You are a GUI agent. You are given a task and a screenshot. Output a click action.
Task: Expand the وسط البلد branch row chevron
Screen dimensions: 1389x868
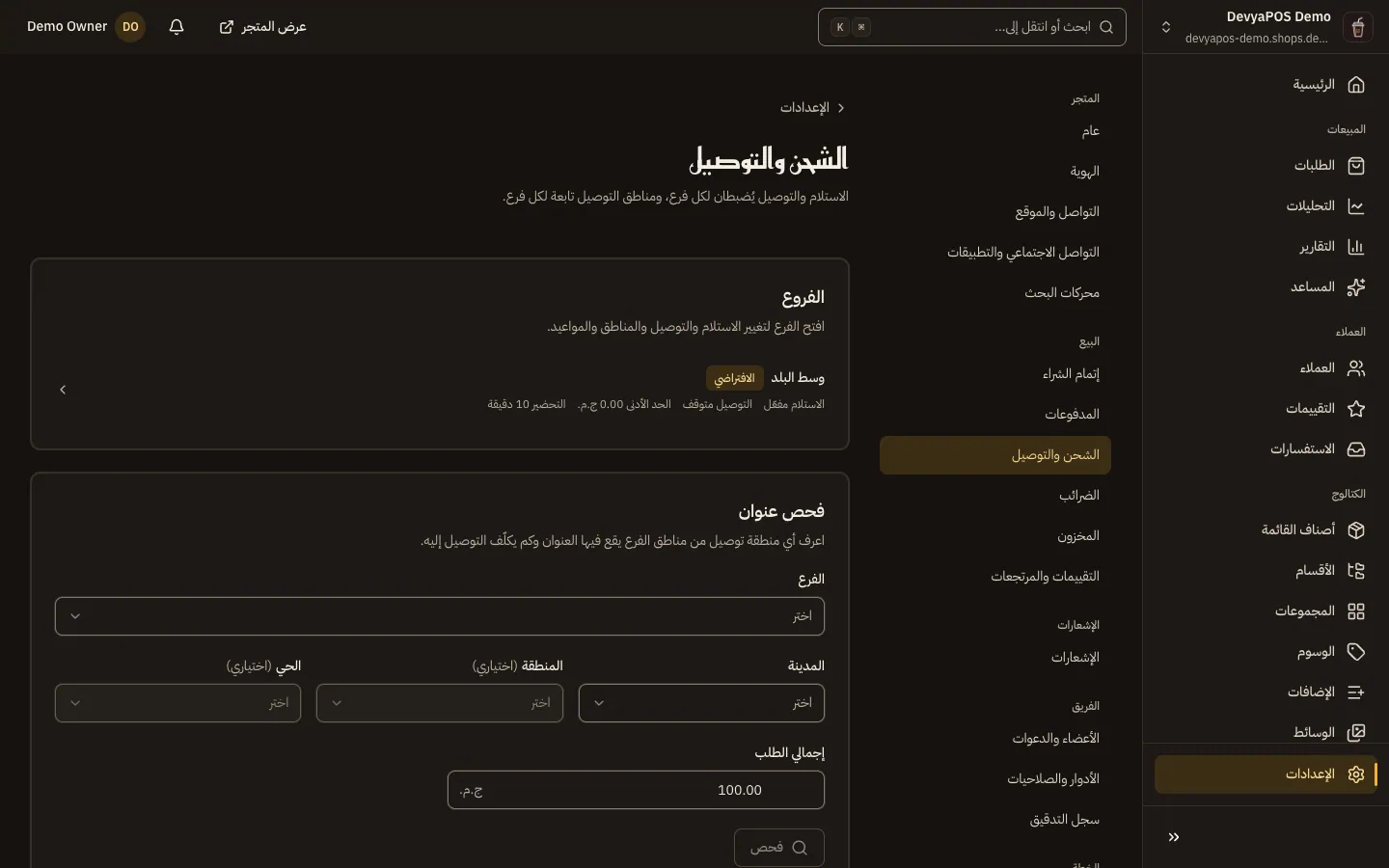[x=63, y=390]
